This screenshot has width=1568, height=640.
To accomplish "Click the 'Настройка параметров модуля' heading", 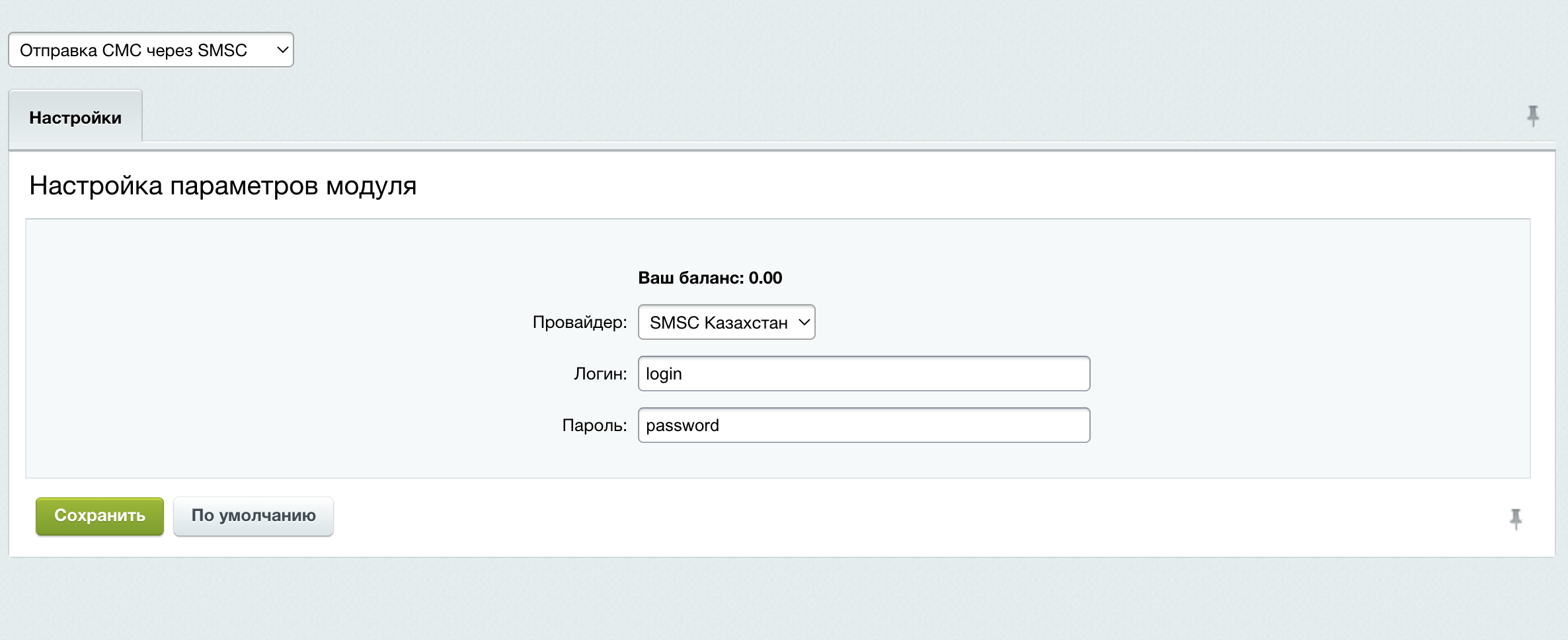I will 223,186.
